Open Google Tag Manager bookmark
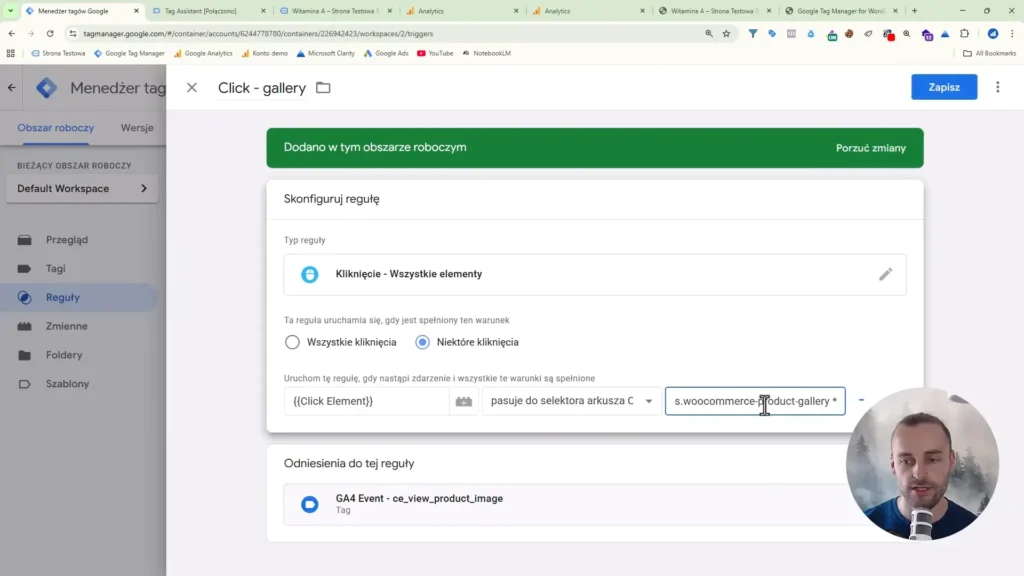Screen dimensions: 1024x576 pos(129,54)
